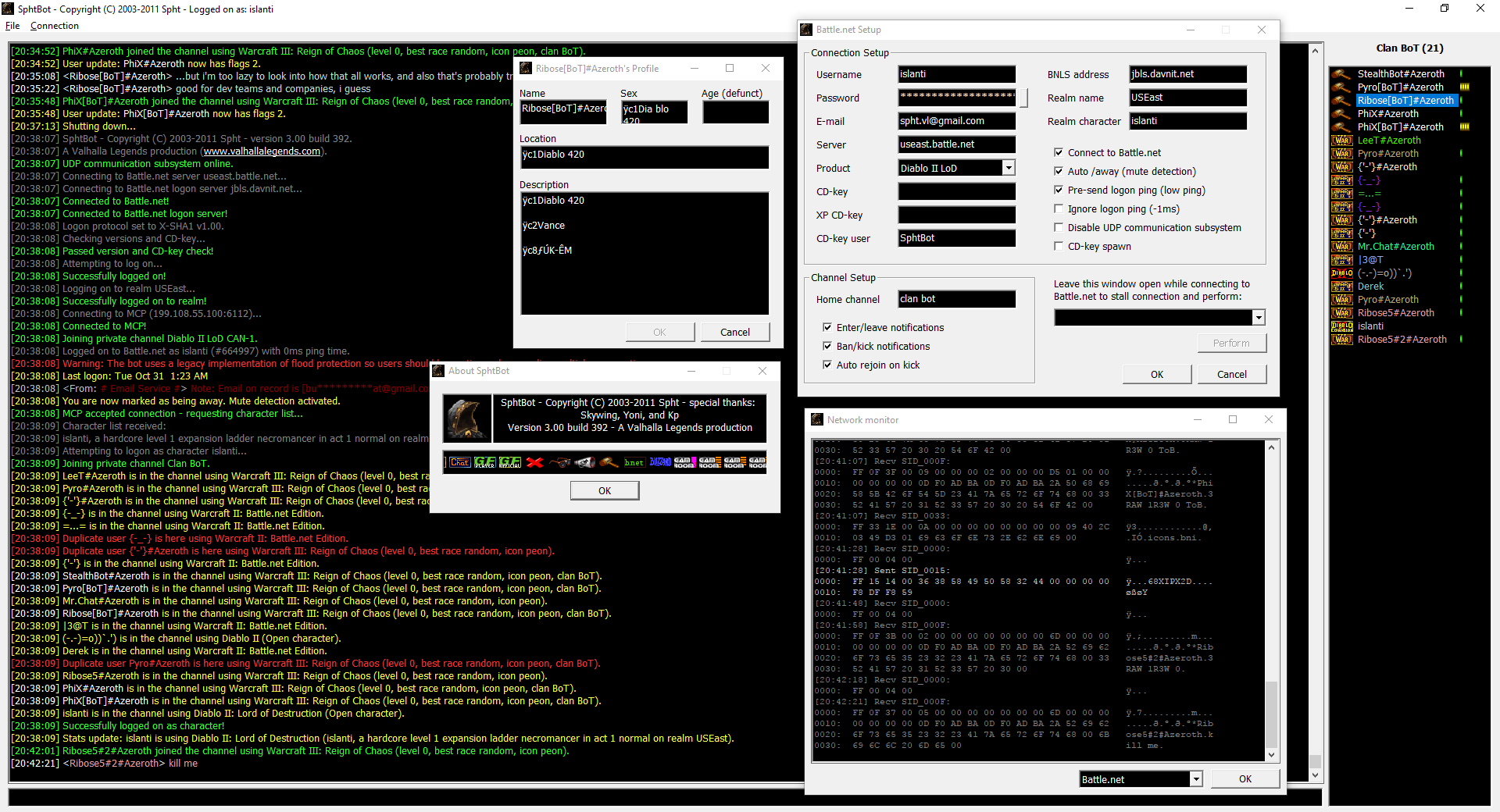
Task: Open the Connection menu
Action: click(55, 26)
